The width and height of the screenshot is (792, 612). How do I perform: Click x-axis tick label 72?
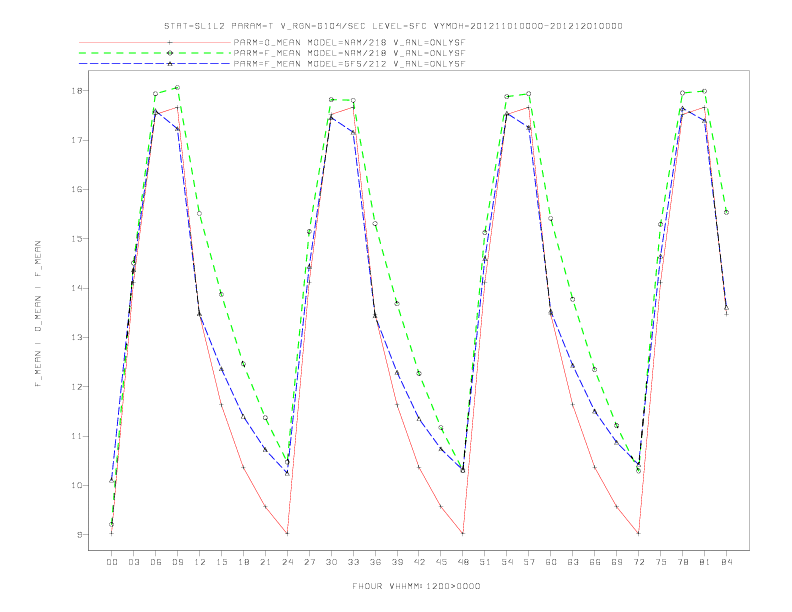tap(639, 562)
